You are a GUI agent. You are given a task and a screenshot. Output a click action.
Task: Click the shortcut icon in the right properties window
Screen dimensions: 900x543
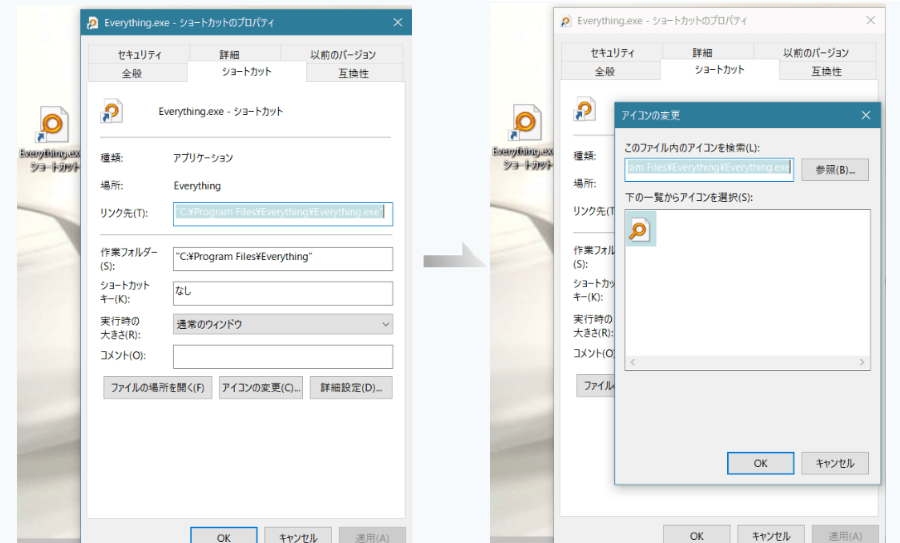click(x=584, y=109)
